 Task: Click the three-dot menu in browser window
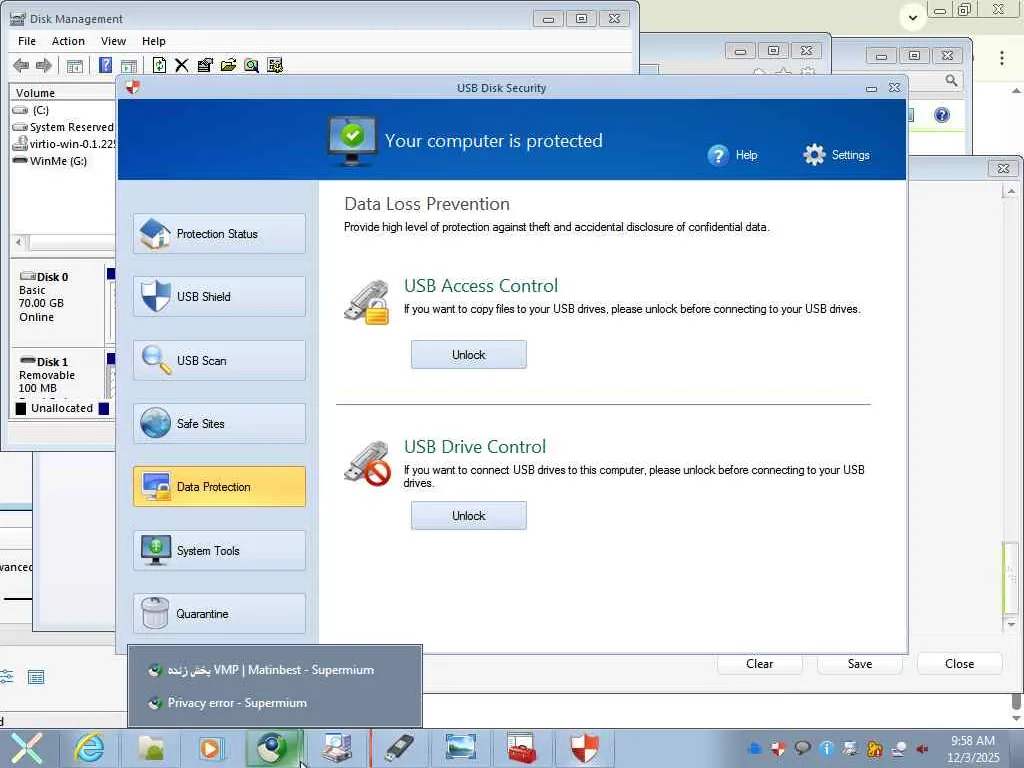pyautogui.click(x=1002, y=57)
